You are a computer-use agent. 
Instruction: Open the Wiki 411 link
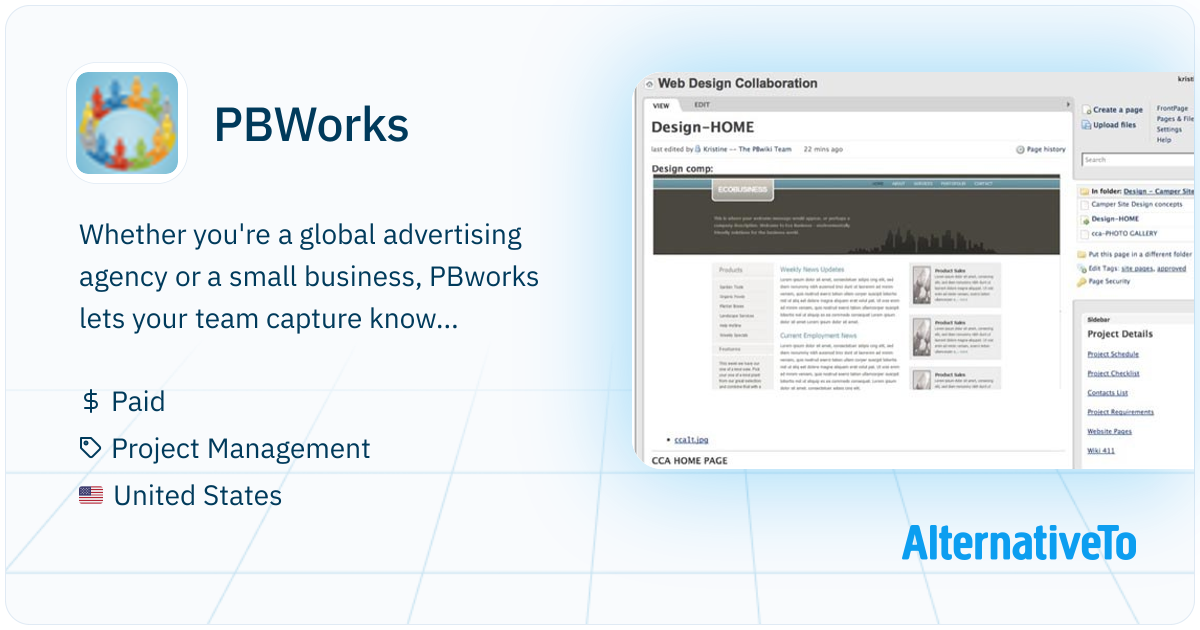[x=1101, y=451]
